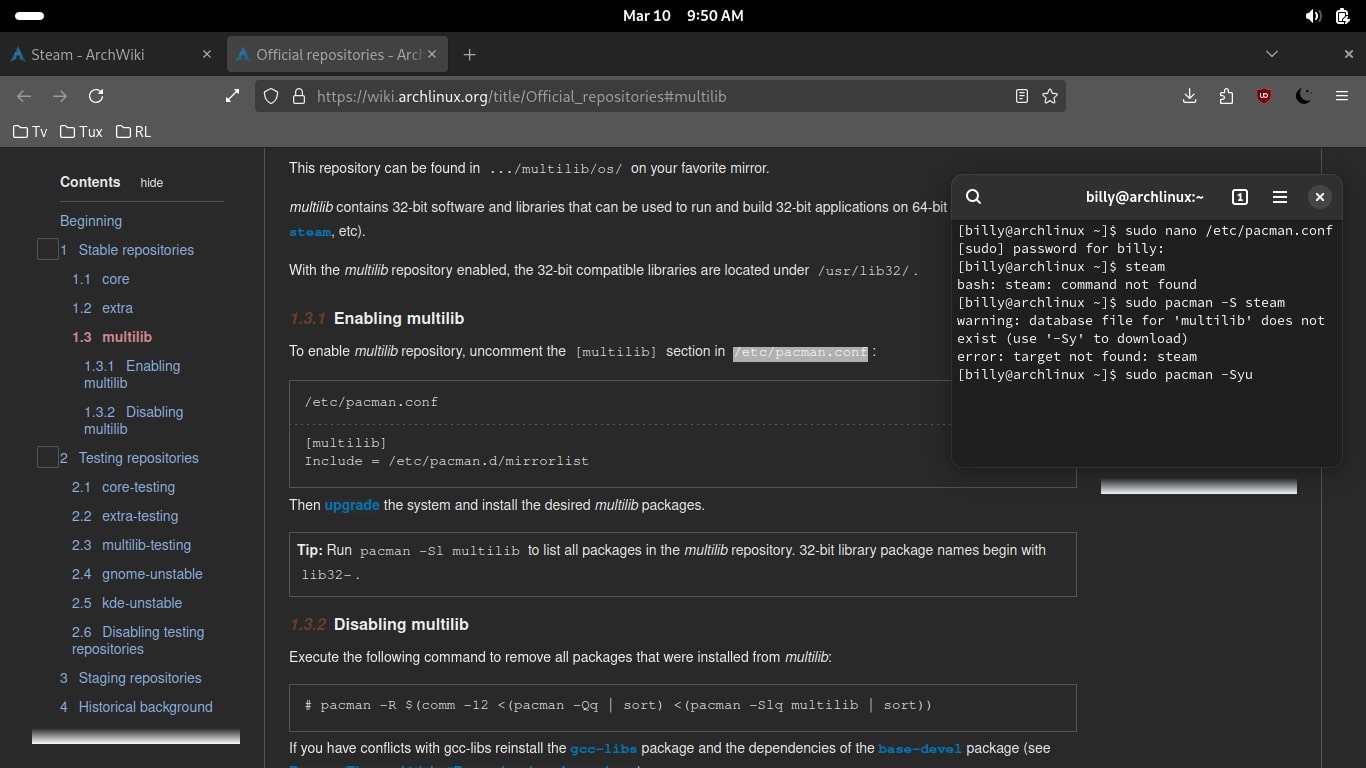
Task: Click the terminal search icon
Action: tap(974, 197)
